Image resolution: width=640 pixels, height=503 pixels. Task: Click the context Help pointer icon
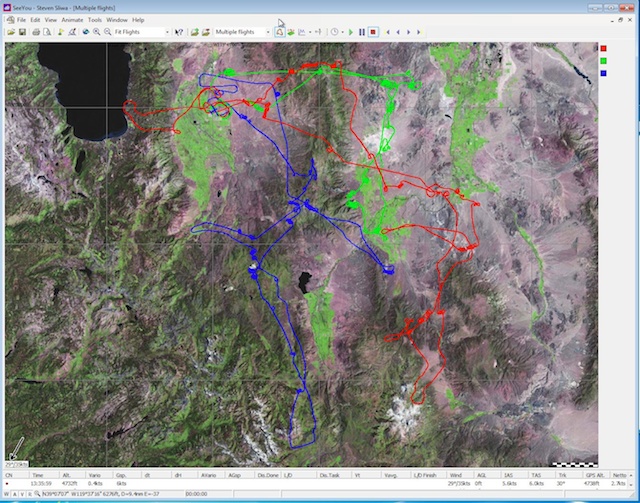coord(178,32)
